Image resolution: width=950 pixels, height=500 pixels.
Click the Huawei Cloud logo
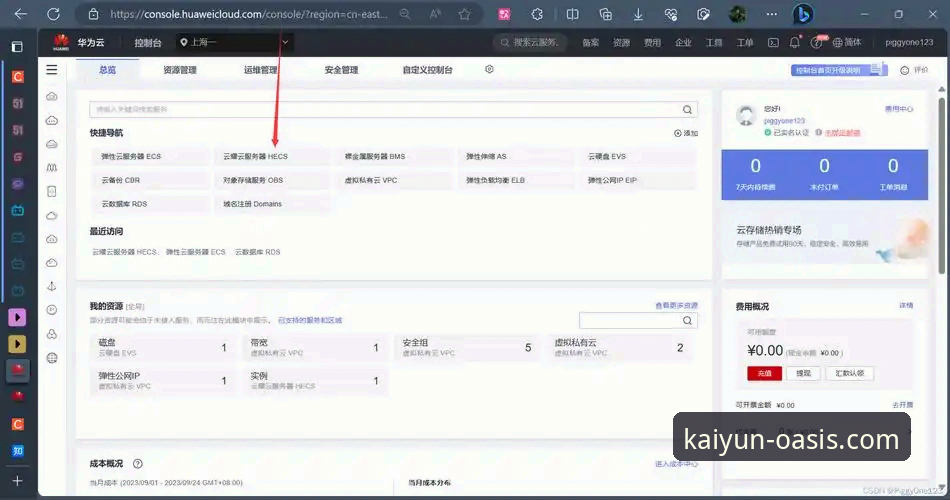(x=61, y=42)
